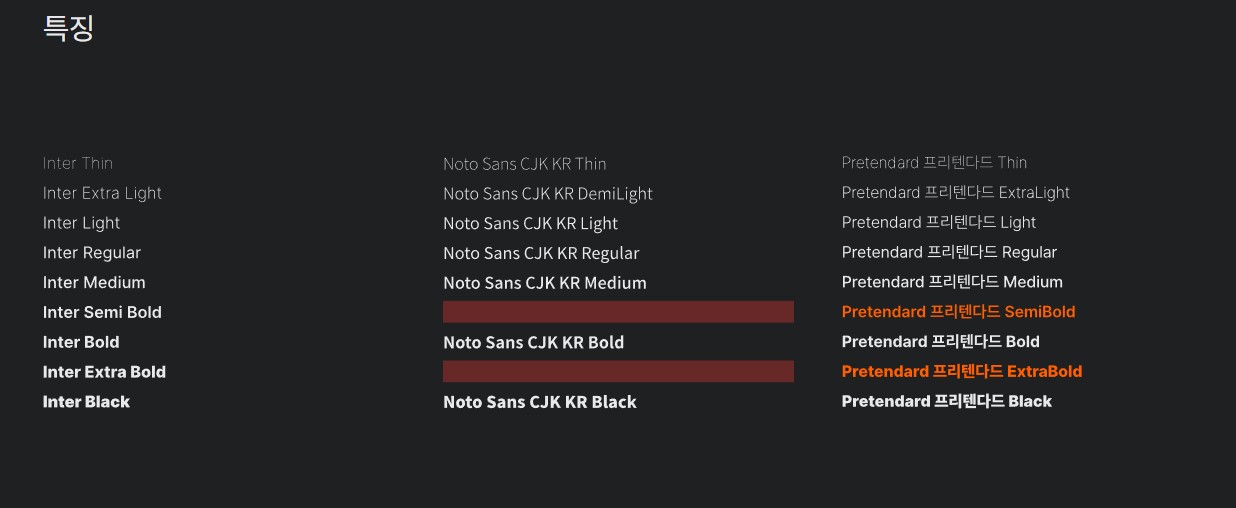Click the Noto Sans CJK KR Thin line
Image resolution: width=1236 pixels, height=508 pixels.
tap(525, 164)
